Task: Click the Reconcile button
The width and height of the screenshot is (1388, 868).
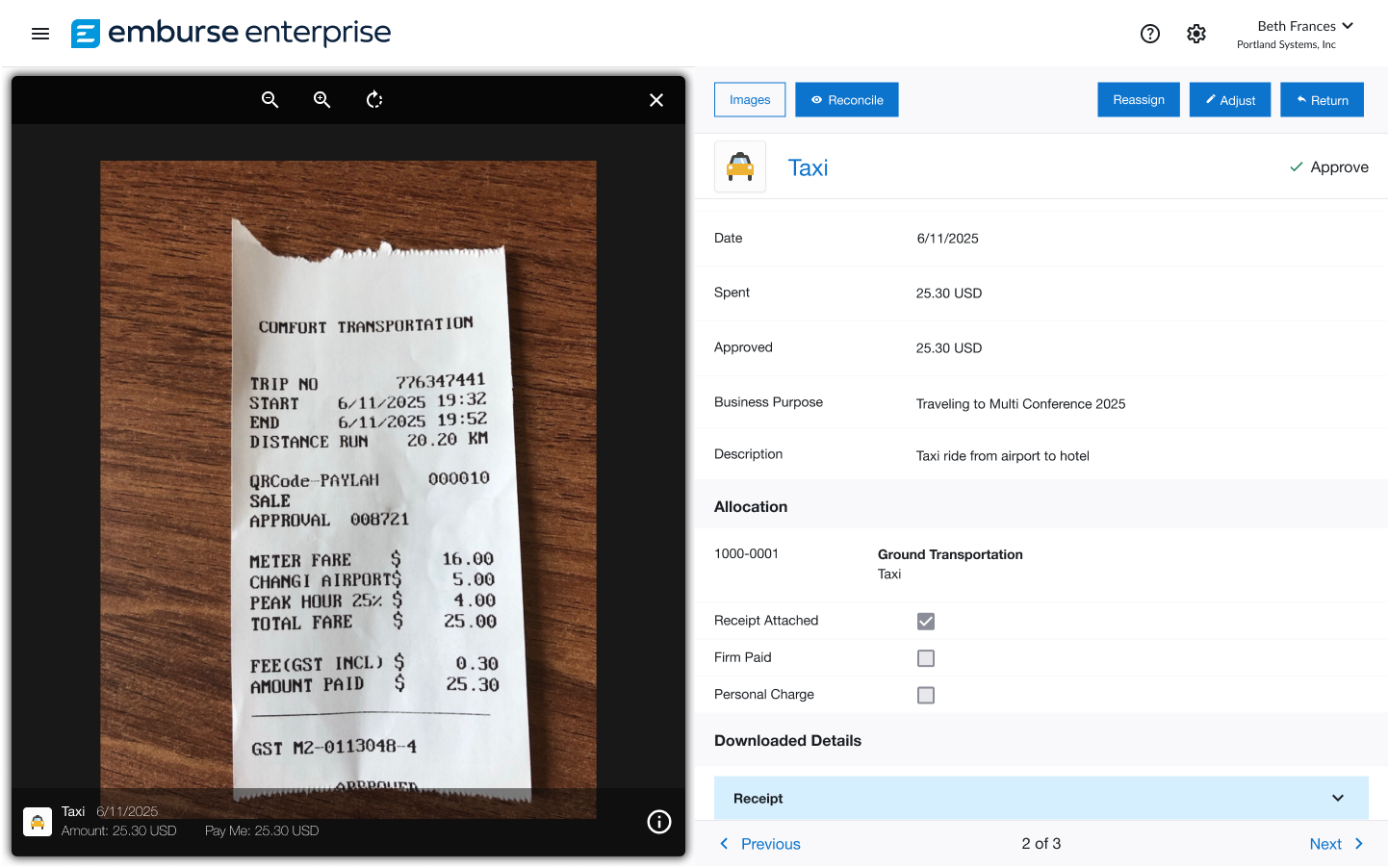Action: point(847,100)
